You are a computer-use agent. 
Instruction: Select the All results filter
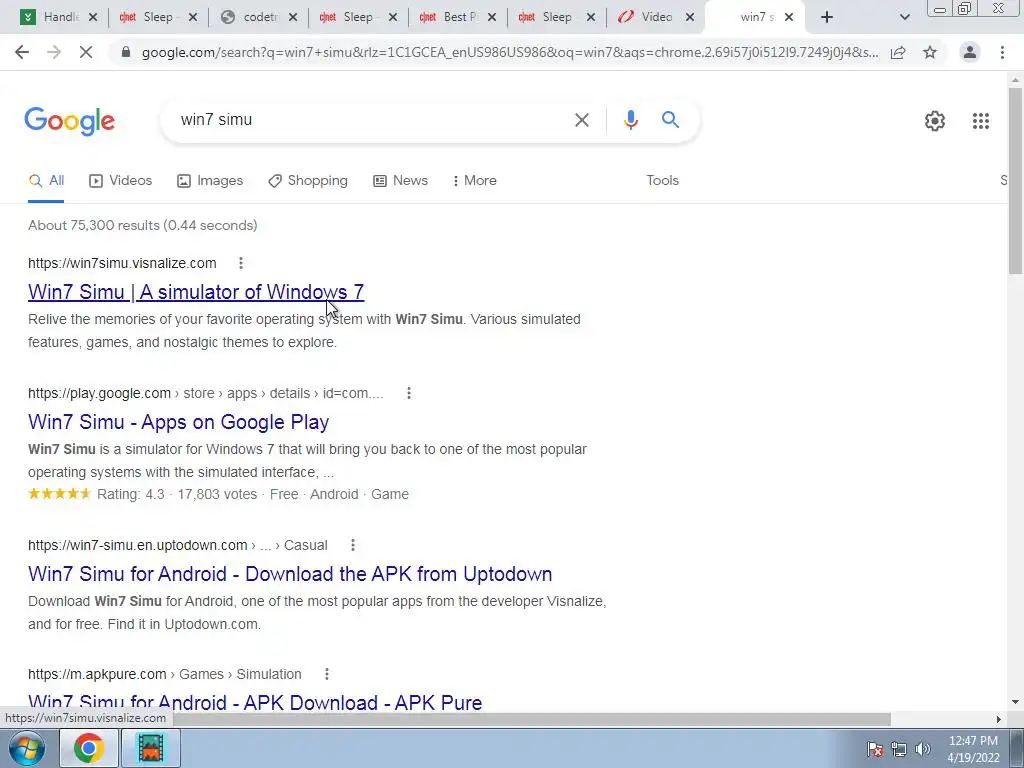[x=46, y=181]
